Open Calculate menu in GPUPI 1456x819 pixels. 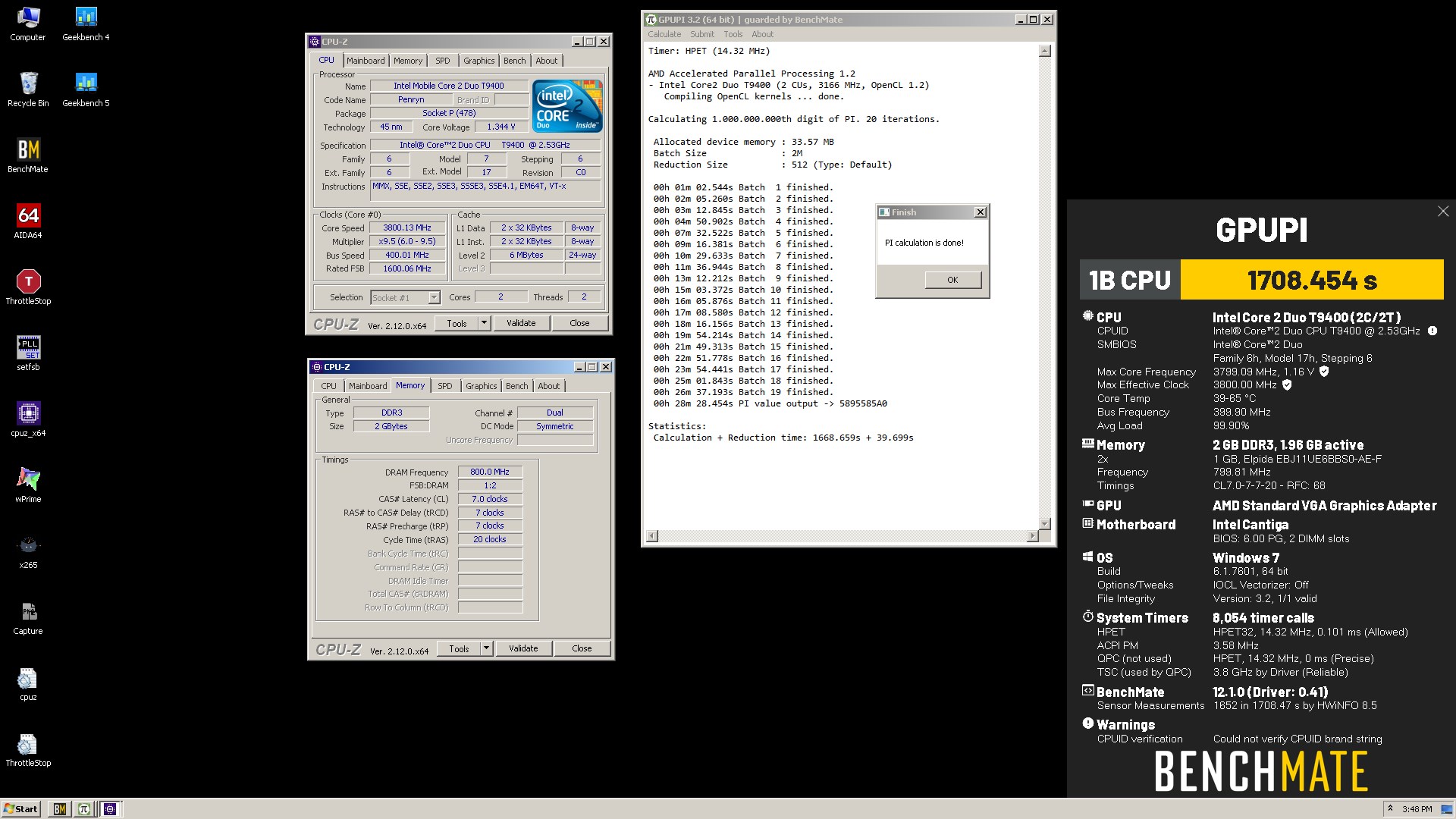point(664,34)
